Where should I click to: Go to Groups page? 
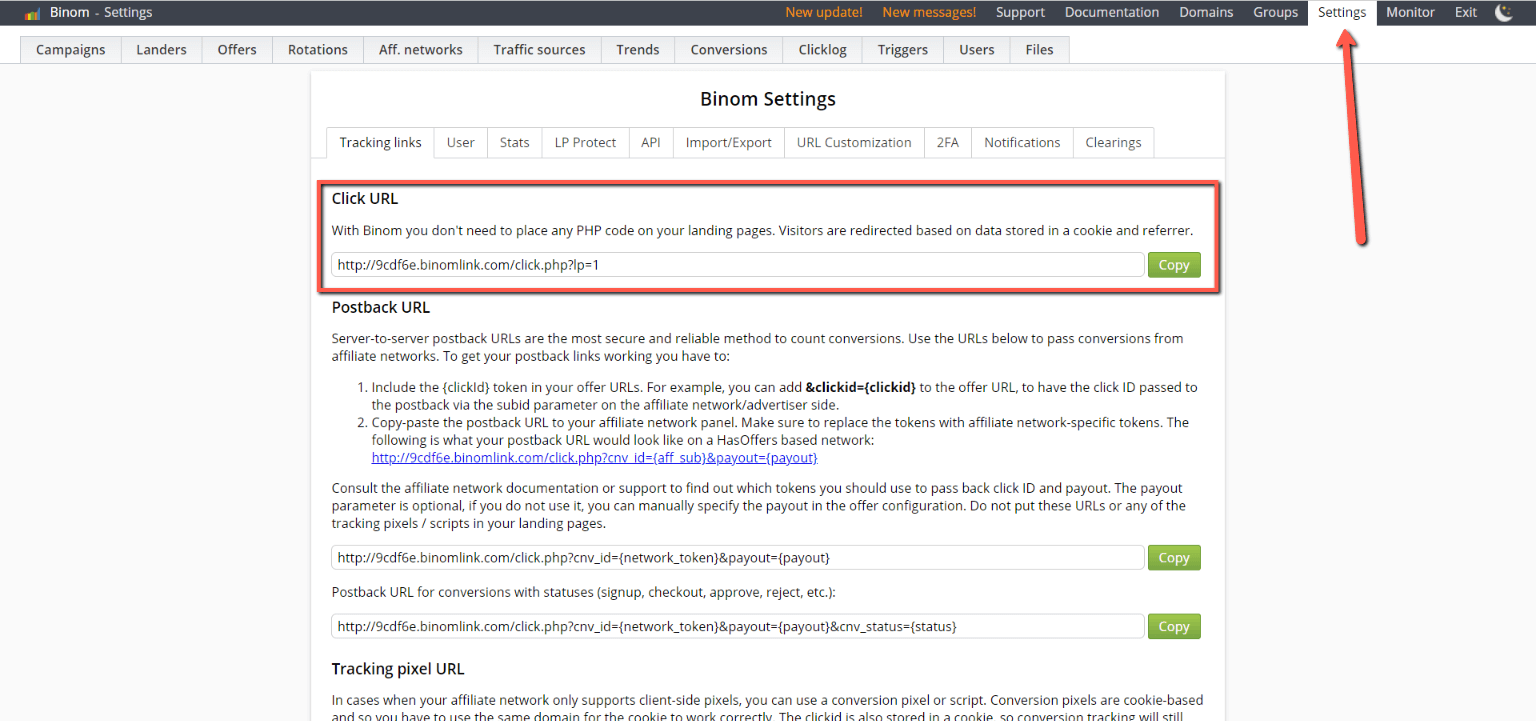pos(1275,13)
